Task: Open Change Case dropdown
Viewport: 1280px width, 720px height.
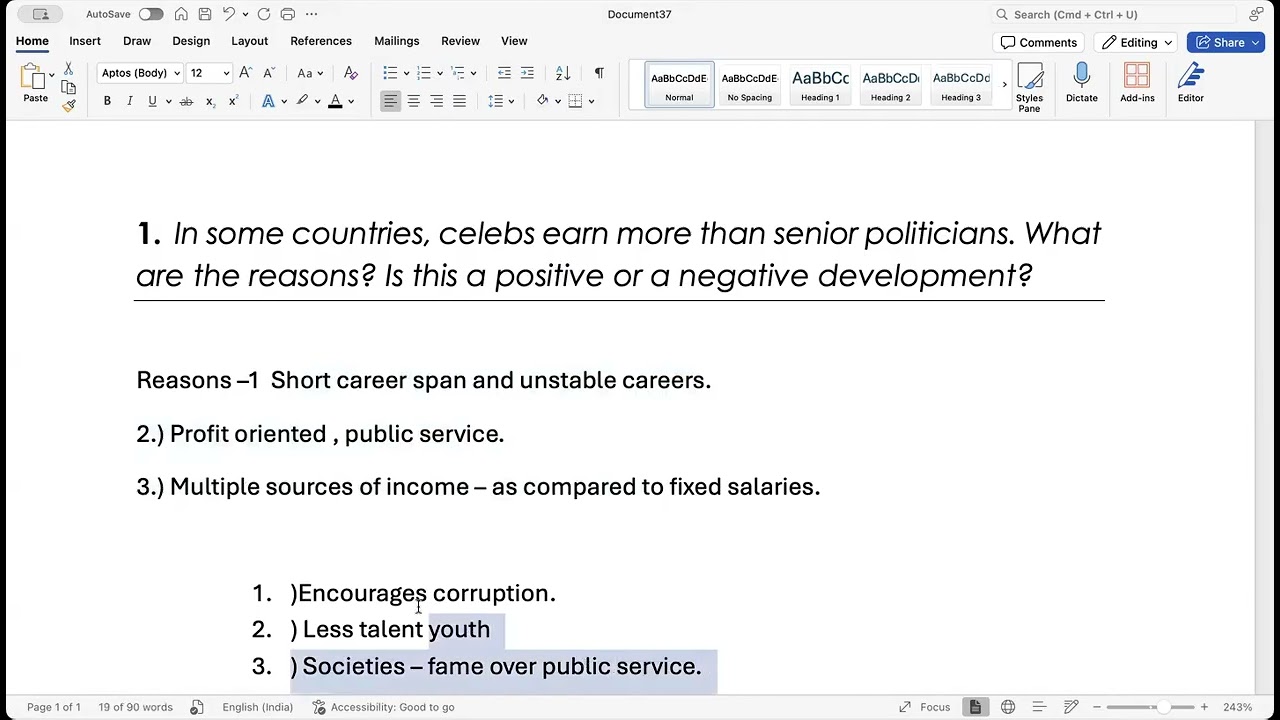Action: tap(310, 73)
